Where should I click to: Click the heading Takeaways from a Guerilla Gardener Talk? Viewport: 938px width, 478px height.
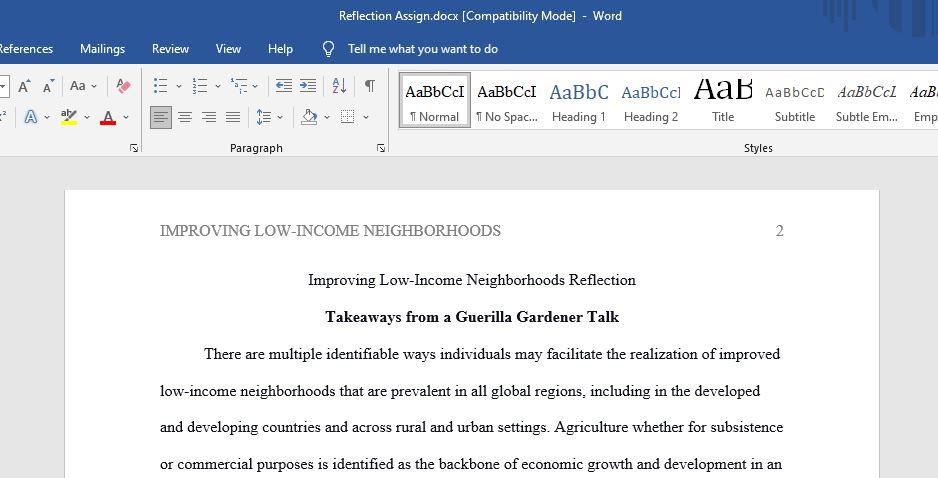(472, 317)
